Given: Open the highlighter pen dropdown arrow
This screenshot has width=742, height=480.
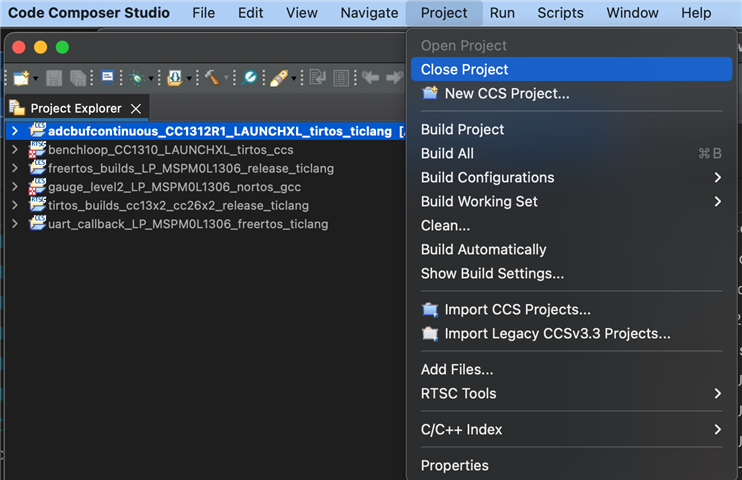Looking at the screenshot, I should (x=293, y=78).
